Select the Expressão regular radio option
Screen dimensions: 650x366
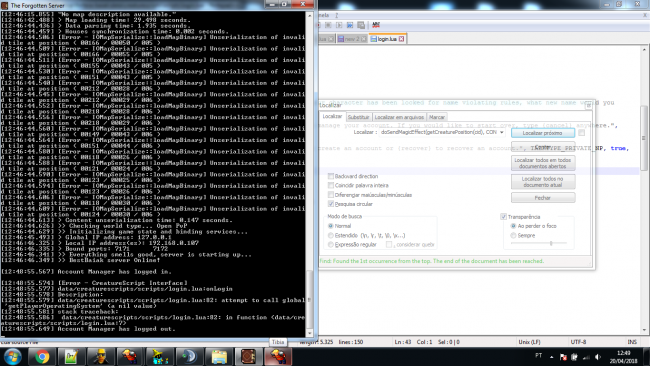[x=331, y=245]
